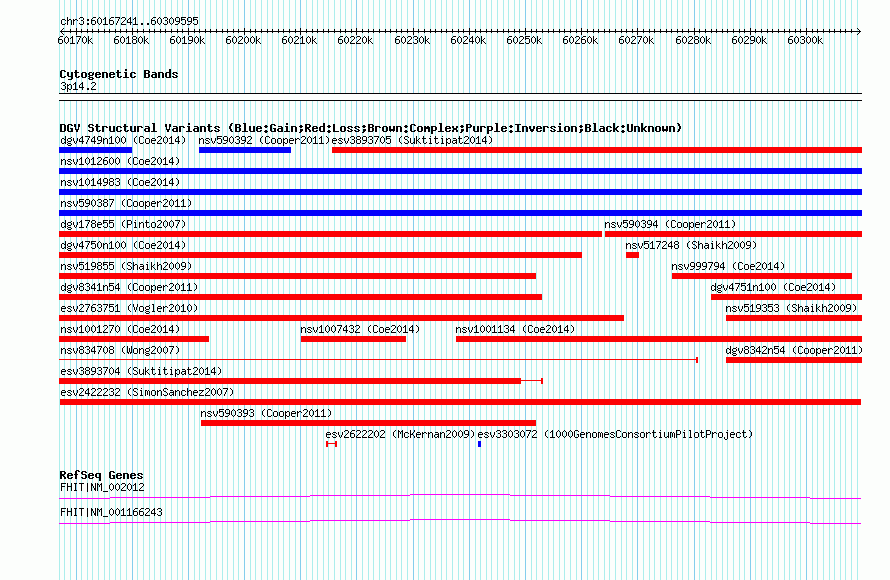The height and width of the screenshot is (580, 890).
Task: Open nsv519353 (Shaikh2009) variant label
Action: pos(791,308)
